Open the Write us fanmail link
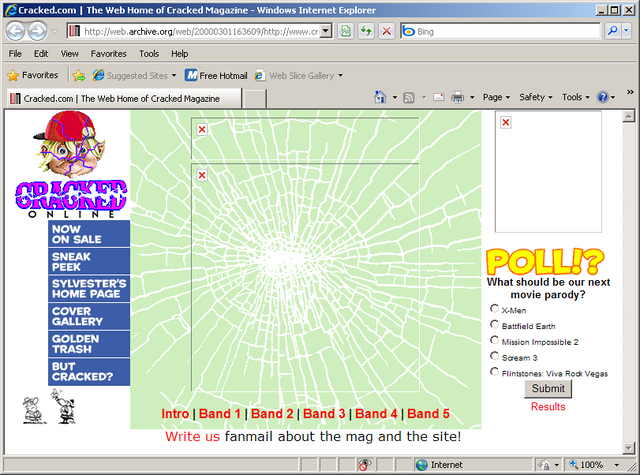The width and height of the screenshot is (640, 475). (192, 436)
